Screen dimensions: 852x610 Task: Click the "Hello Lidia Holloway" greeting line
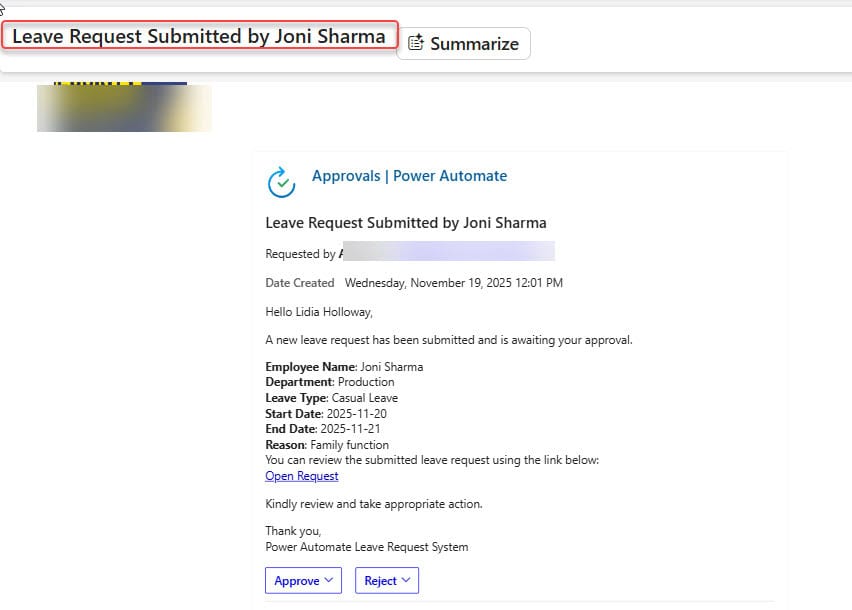click(319, 312)
